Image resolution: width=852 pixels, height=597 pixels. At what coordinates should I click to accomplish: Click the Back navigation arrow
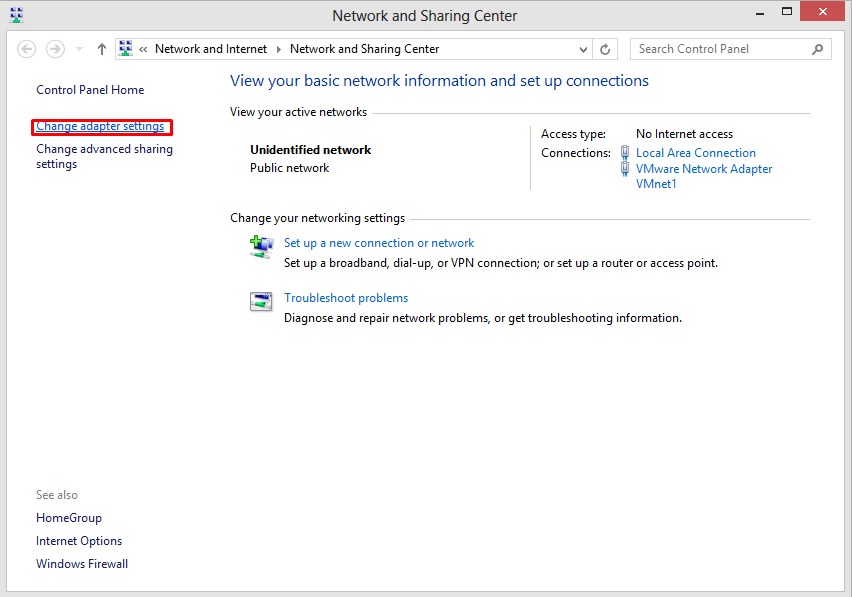pyautogui.click(x=27, y=49)
